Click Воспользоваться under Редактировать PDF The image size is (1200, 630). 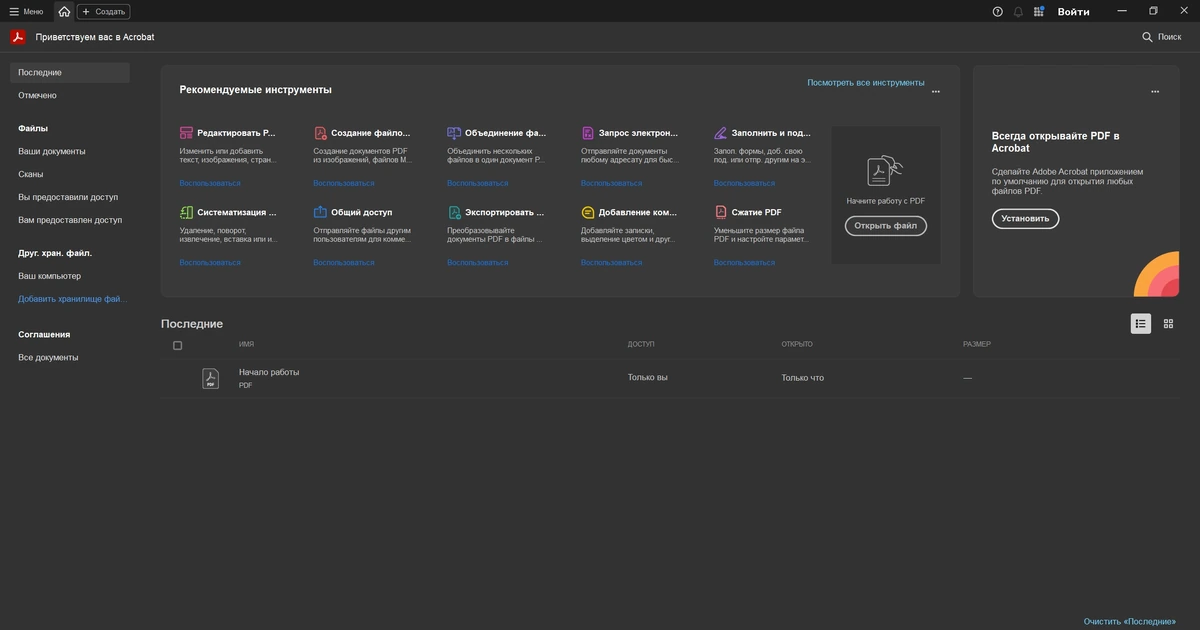210,183
